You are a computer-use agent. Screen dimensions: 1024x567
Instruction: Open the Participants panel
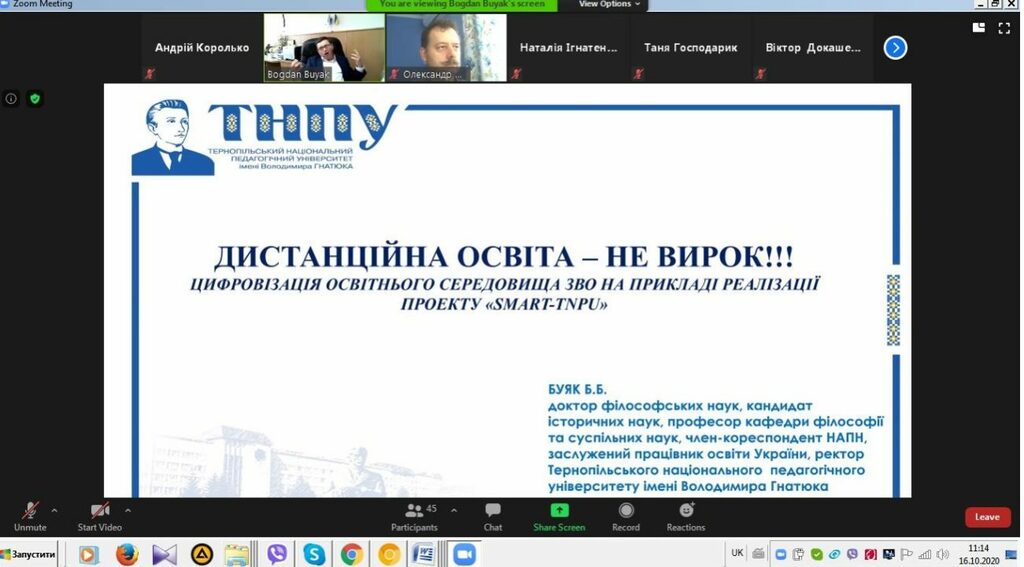[414, 515]
